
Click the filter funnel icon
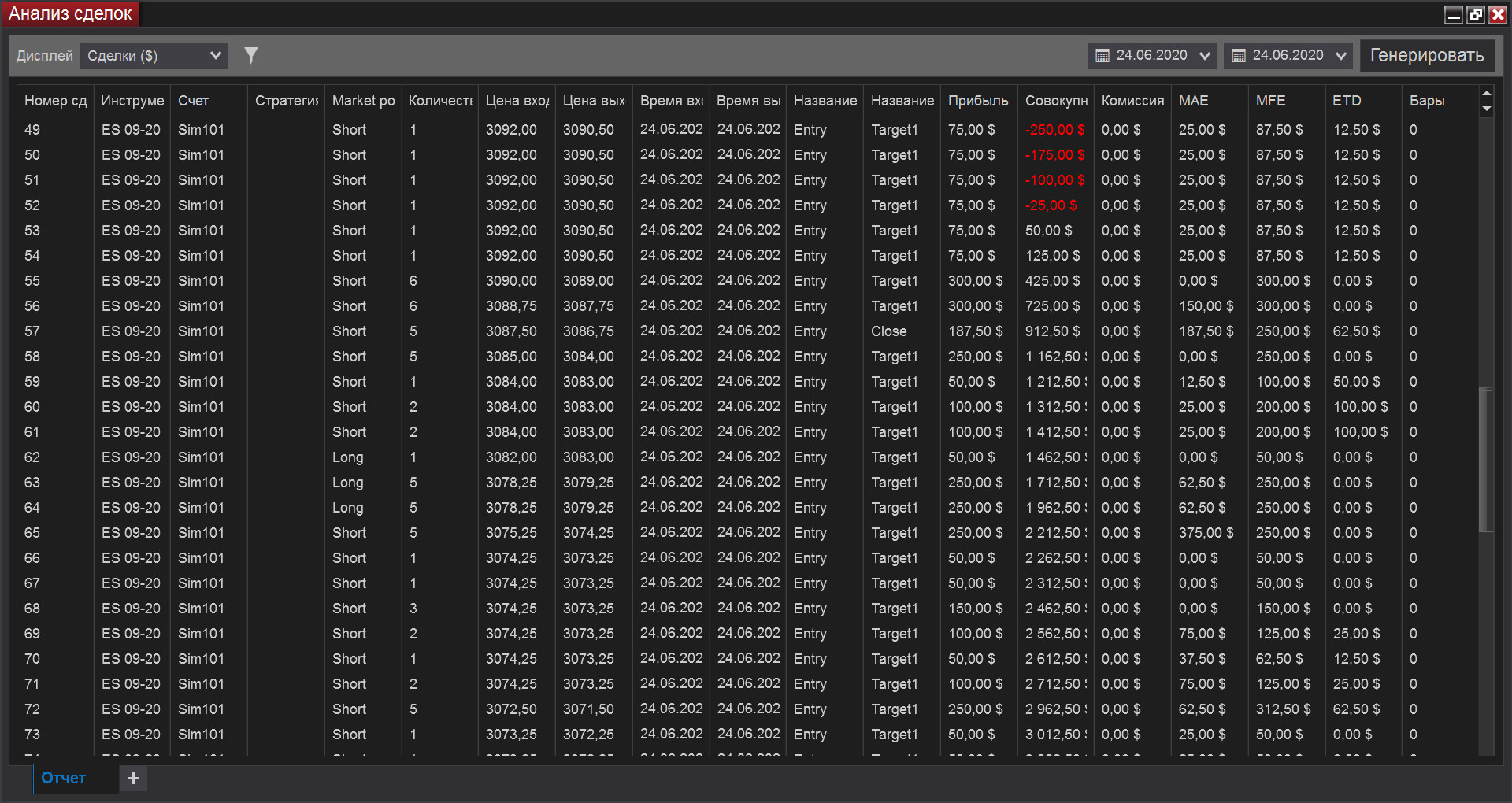(x=251, y=55)
